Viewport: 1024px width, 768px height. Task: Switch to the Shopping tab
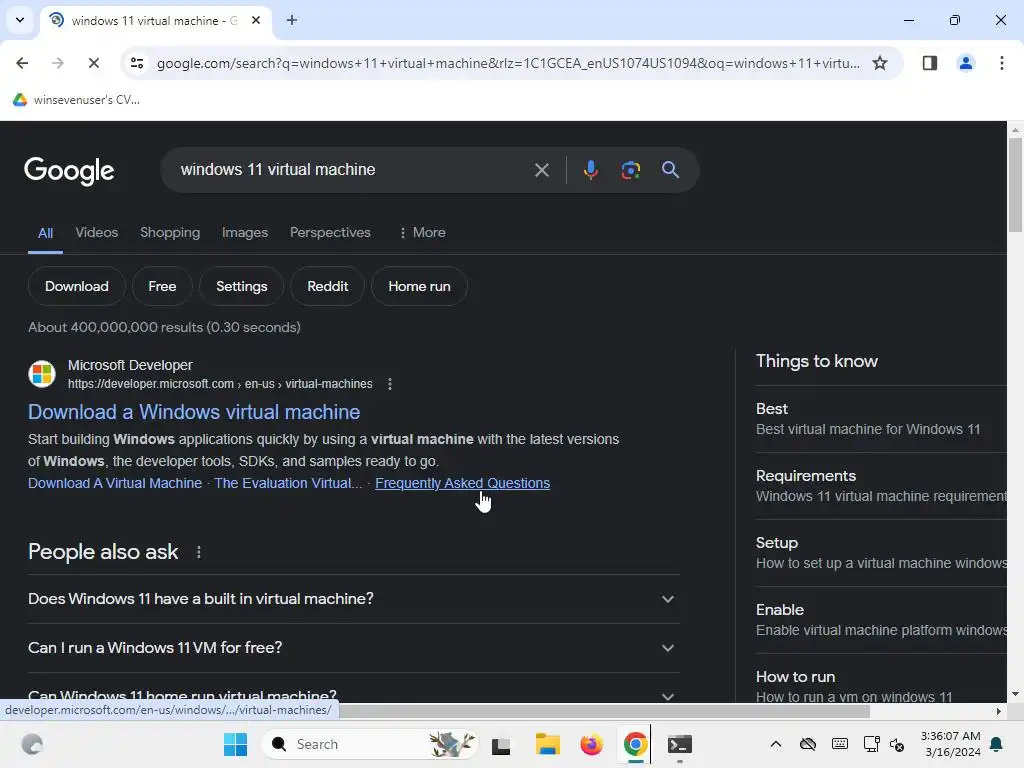(x=170, y=232)
